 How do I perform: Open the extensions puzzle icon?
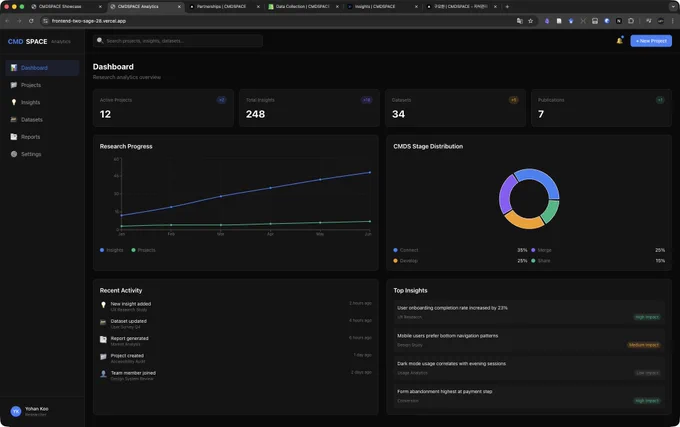pyautogui.click(x=631, y=21)
